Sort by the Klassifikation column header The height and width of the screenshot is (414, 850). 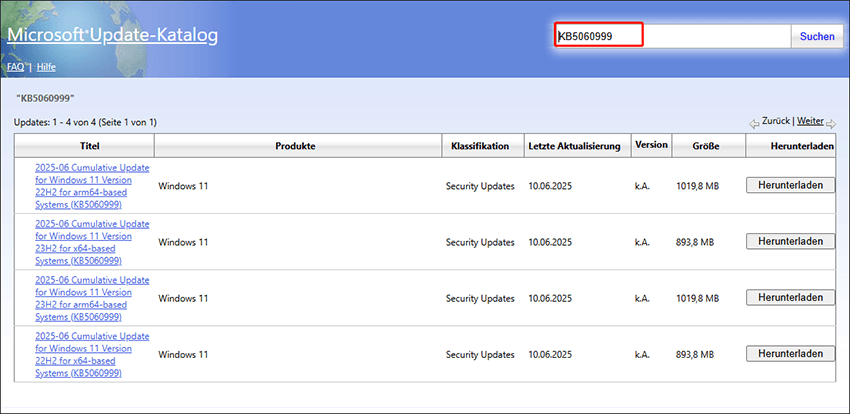click(x=483, y=146)
